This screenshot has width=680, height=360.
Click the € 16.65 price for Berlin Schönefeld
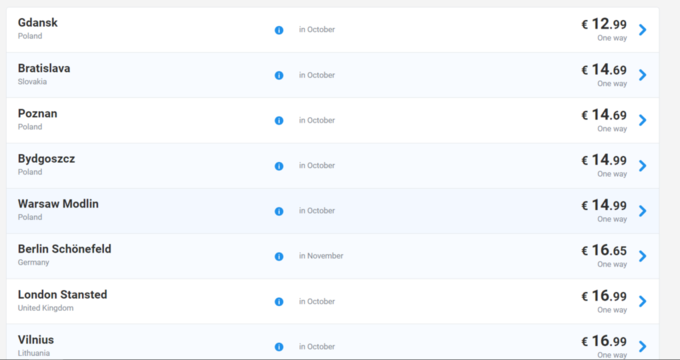click(x=604, y=250)
